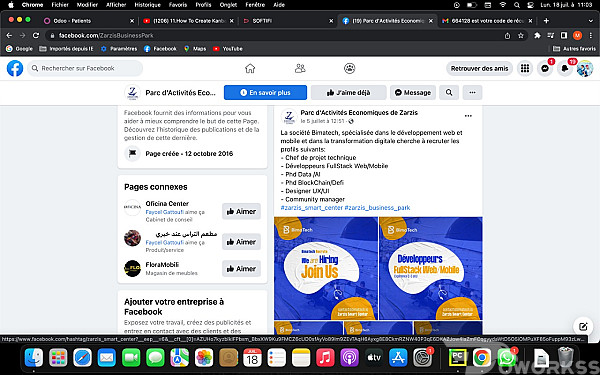Open the Groups icon in top navigation
Viewport: 600px width, 375px height.
(x=349, y=68)
